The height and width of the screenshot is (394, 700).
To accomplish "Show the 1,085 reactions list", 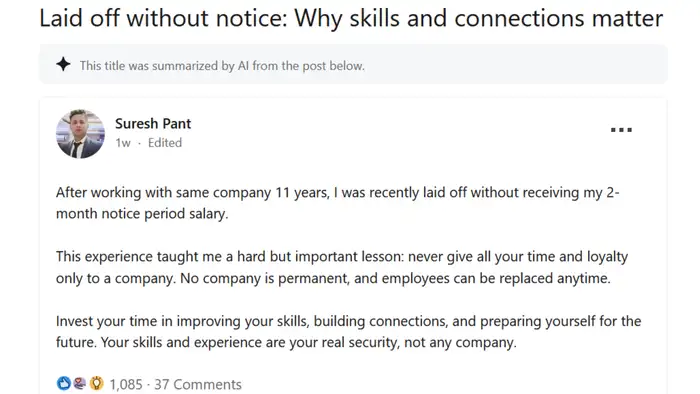I will click(126, 384).
